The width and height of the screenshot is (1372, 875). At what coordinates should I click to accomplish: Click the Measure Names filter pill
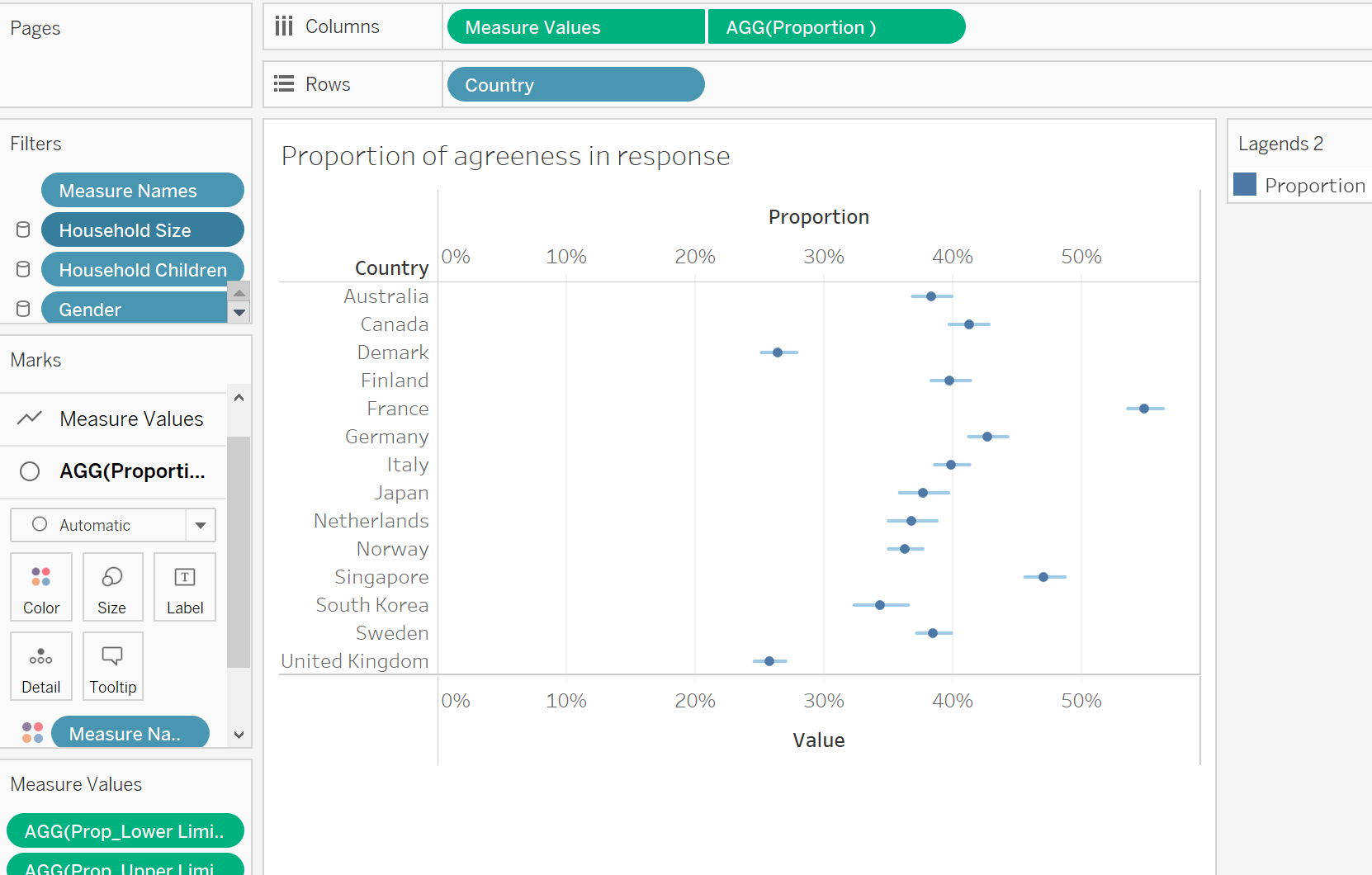pyautogui.click(x=142, y=191)
